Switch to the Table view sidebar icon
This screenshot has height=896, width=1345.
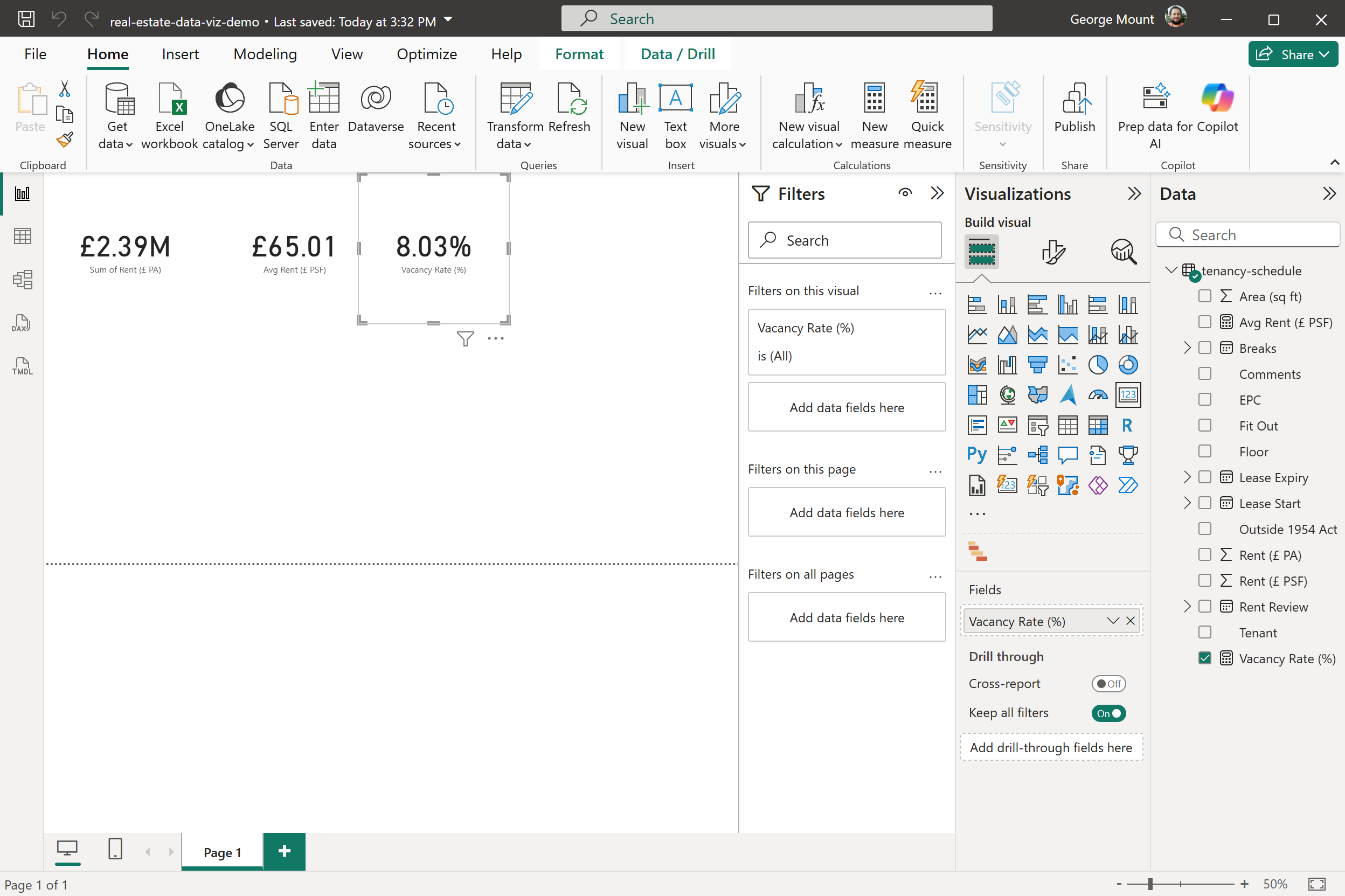point(22,236)
